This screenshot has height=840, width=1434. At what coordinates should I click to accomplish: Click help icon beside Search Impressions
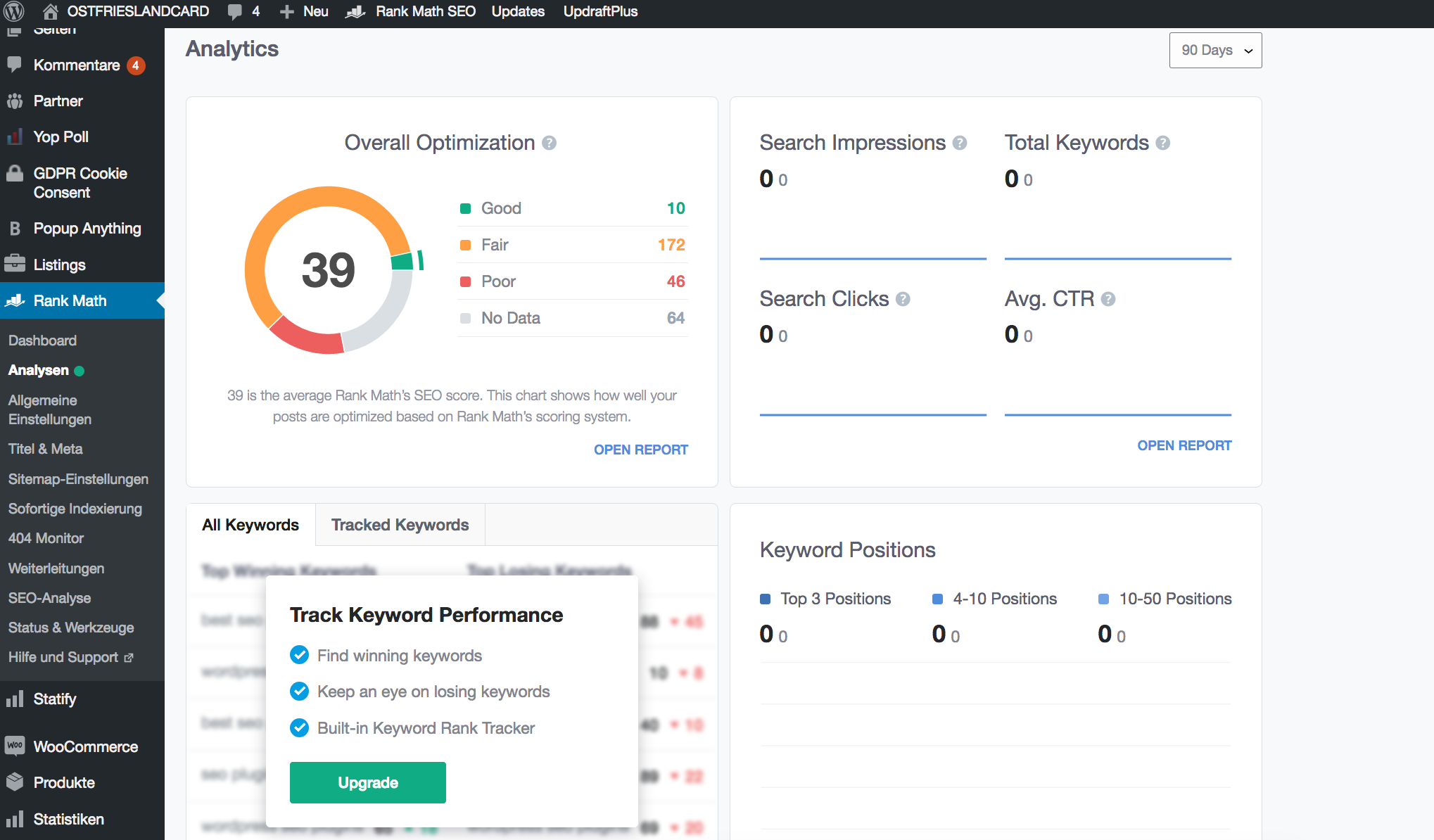(960, 143)
